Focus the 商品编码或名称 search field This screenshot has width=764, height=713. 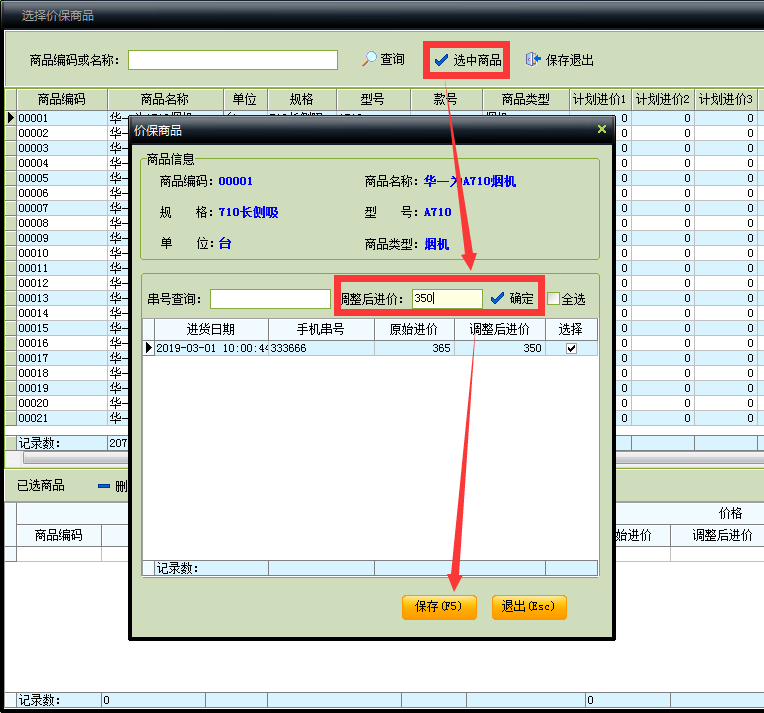[232, 60]
